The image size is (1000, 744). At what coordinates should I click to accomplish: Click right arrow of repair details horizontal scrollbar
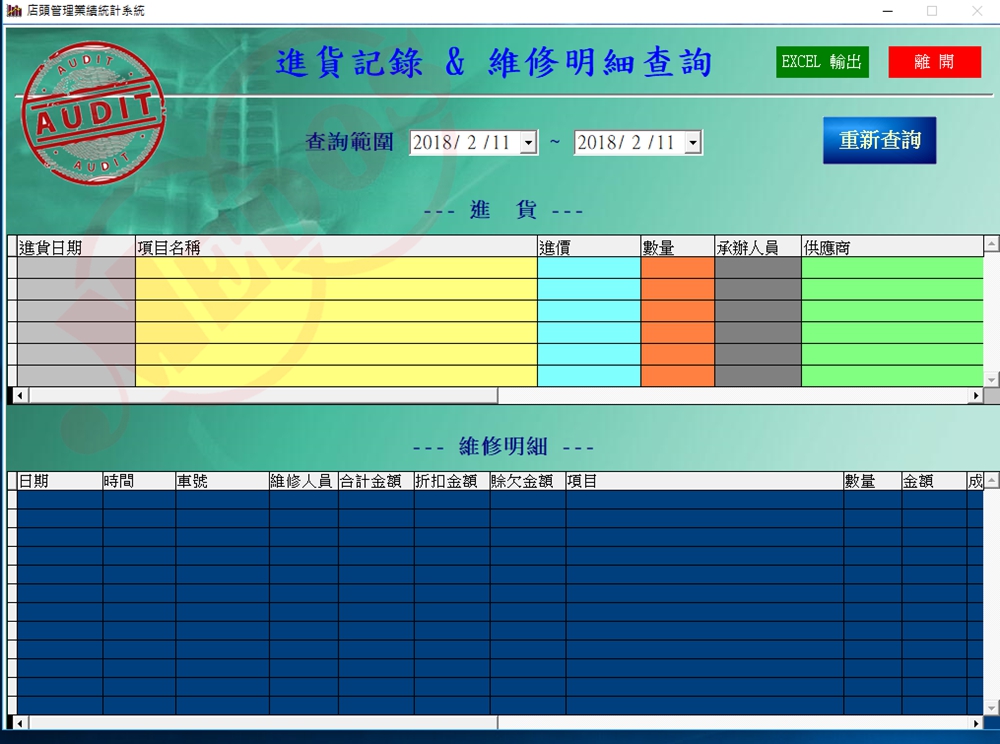pos(976,723)
